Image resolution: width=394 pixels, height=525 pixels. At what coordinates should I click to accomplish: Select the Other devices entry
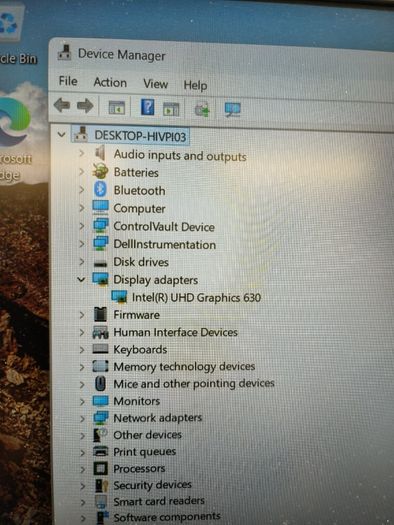[x=147, y=435]
